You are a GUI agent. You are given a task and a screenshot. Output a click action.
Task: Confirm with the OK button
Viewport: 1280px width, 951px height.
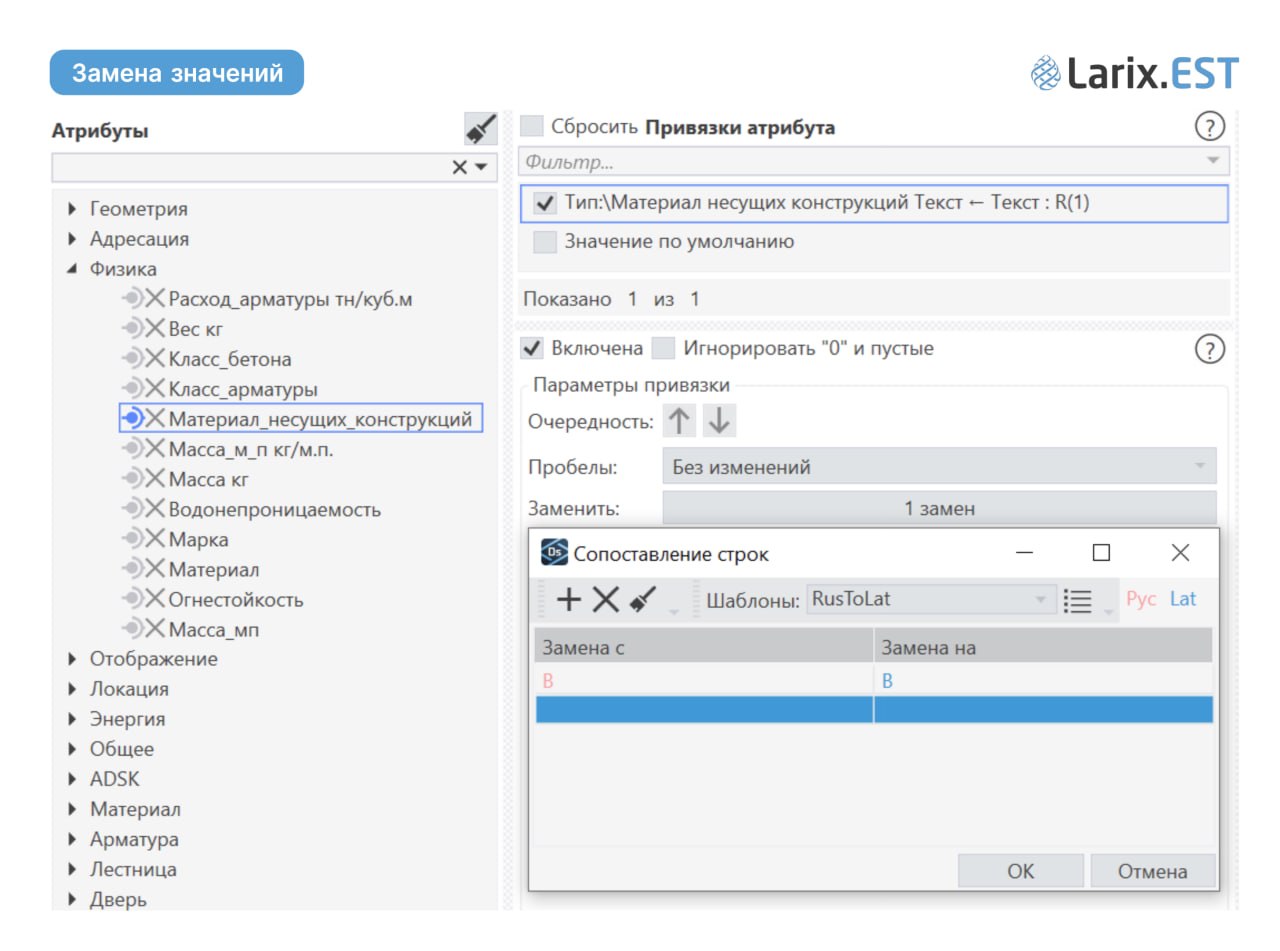[x=1021, y=871]
